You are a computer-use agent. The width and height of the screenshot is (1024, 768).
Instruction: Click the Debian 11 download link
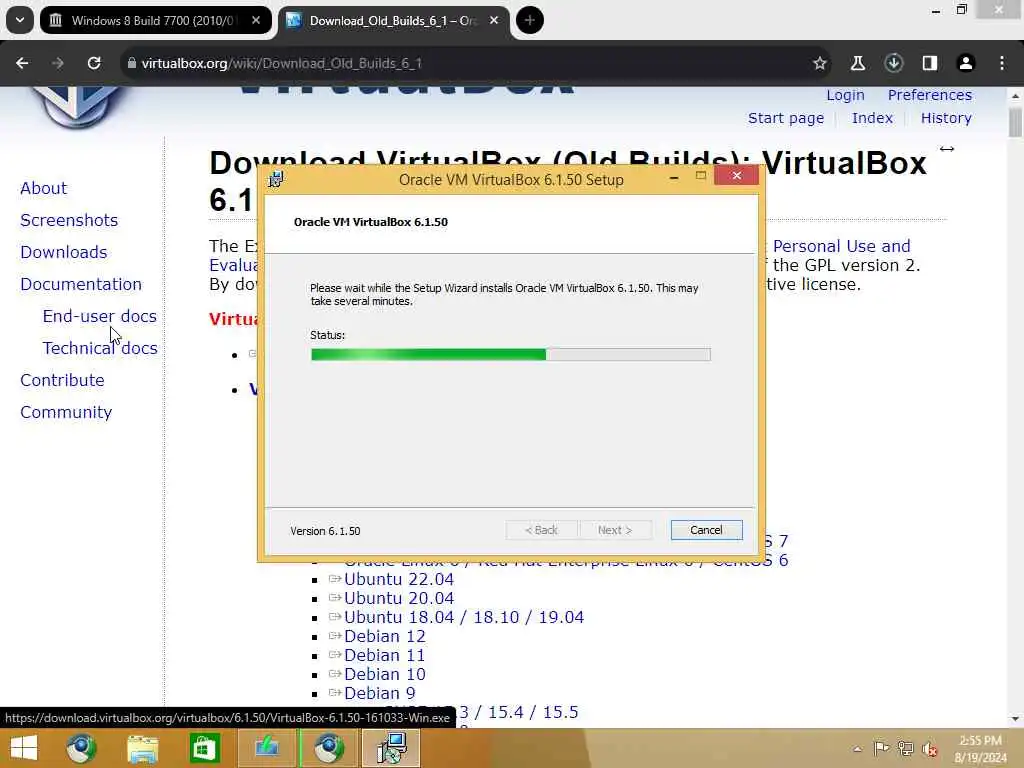point(385,655)
